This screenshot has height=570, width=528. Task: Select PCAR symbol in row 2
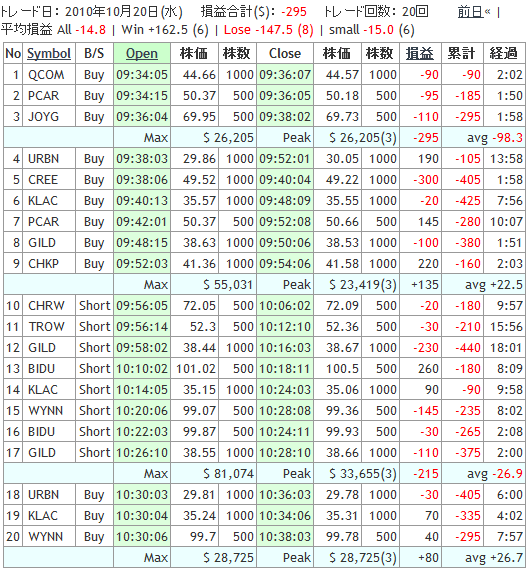tap(43, 96)
